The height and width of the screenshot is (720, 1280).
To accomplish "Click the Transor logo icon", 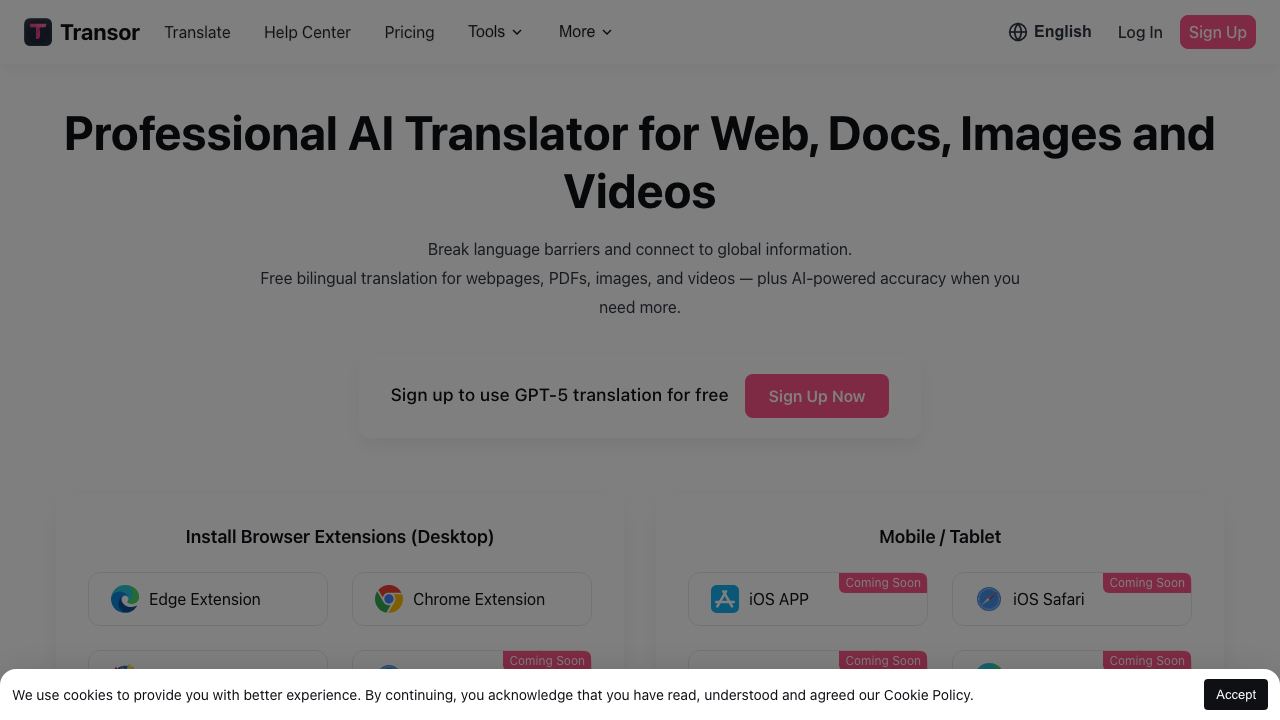I will tap(38, 32).
